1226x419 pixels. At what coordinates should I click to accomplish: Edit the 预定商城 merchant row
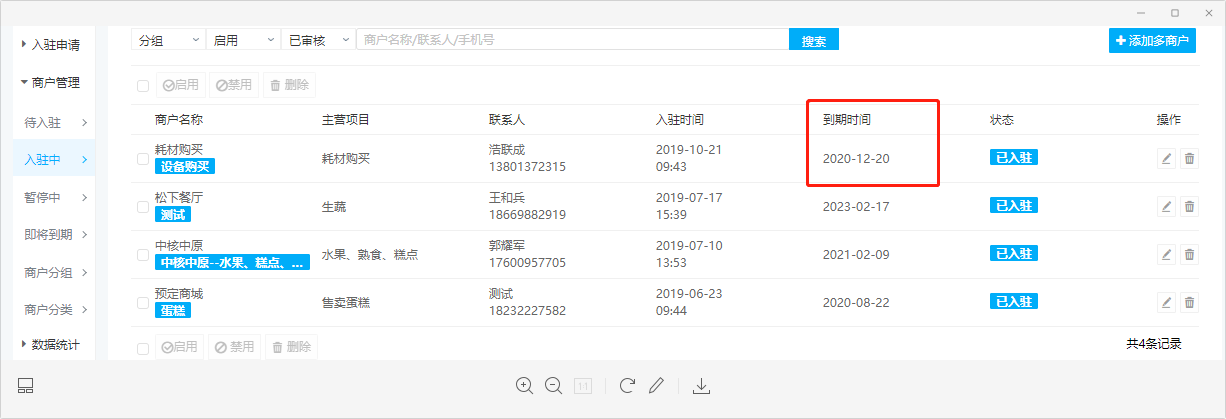[x=1166, y=302]
